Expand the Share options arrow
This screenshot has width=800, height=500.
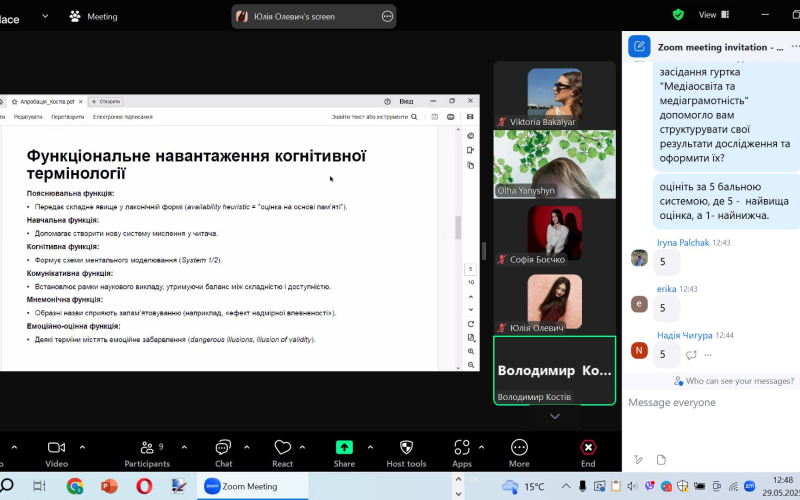coord(370,448)
